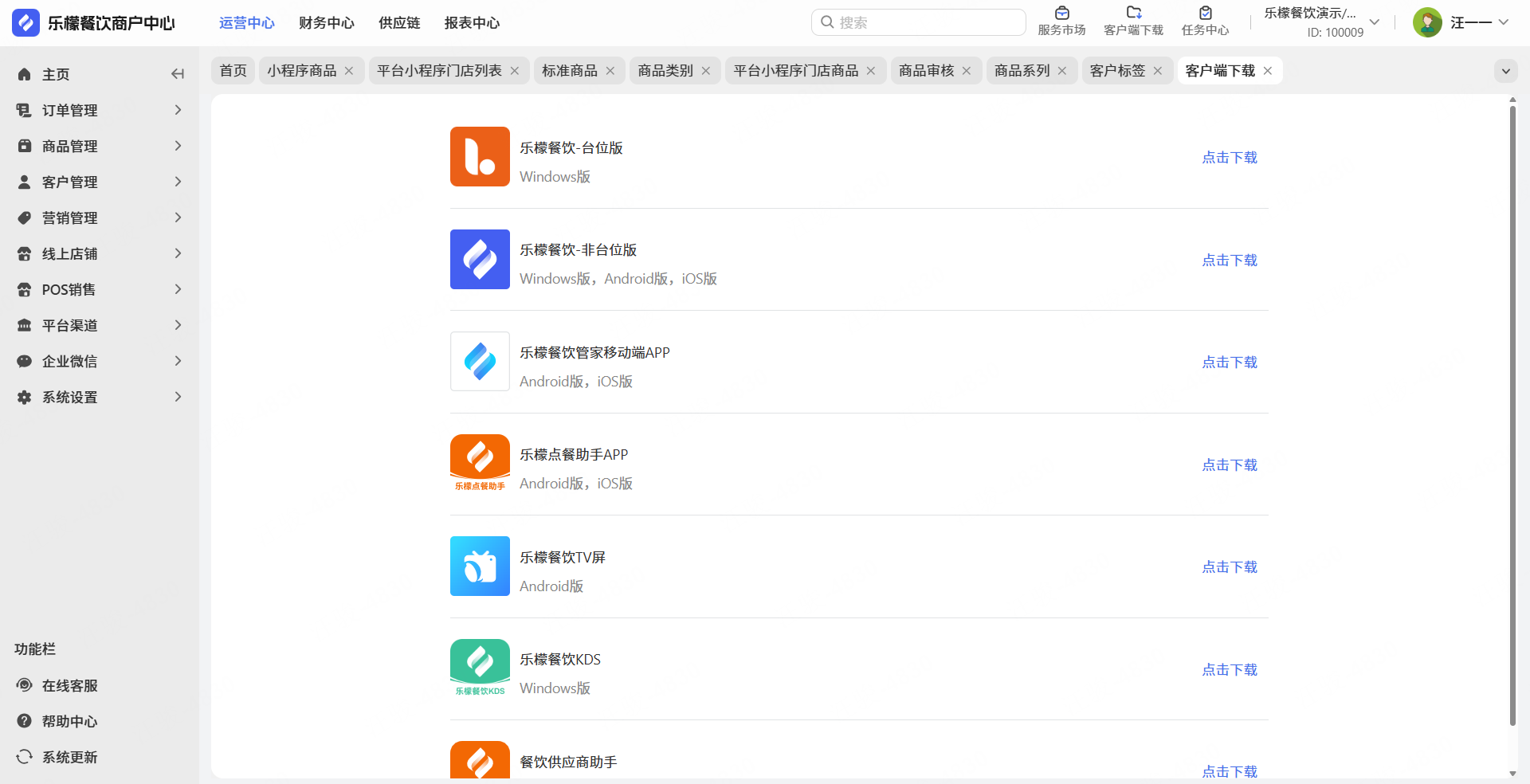Click the 营销管理 tag icon

25,218
